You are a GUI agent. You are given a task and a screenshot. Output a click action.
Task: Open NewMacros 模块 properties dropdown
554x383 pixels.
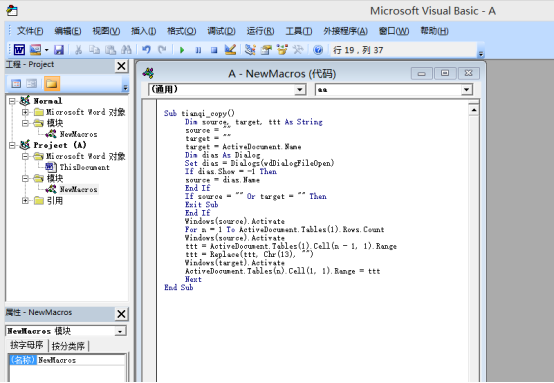pos(120,331)
